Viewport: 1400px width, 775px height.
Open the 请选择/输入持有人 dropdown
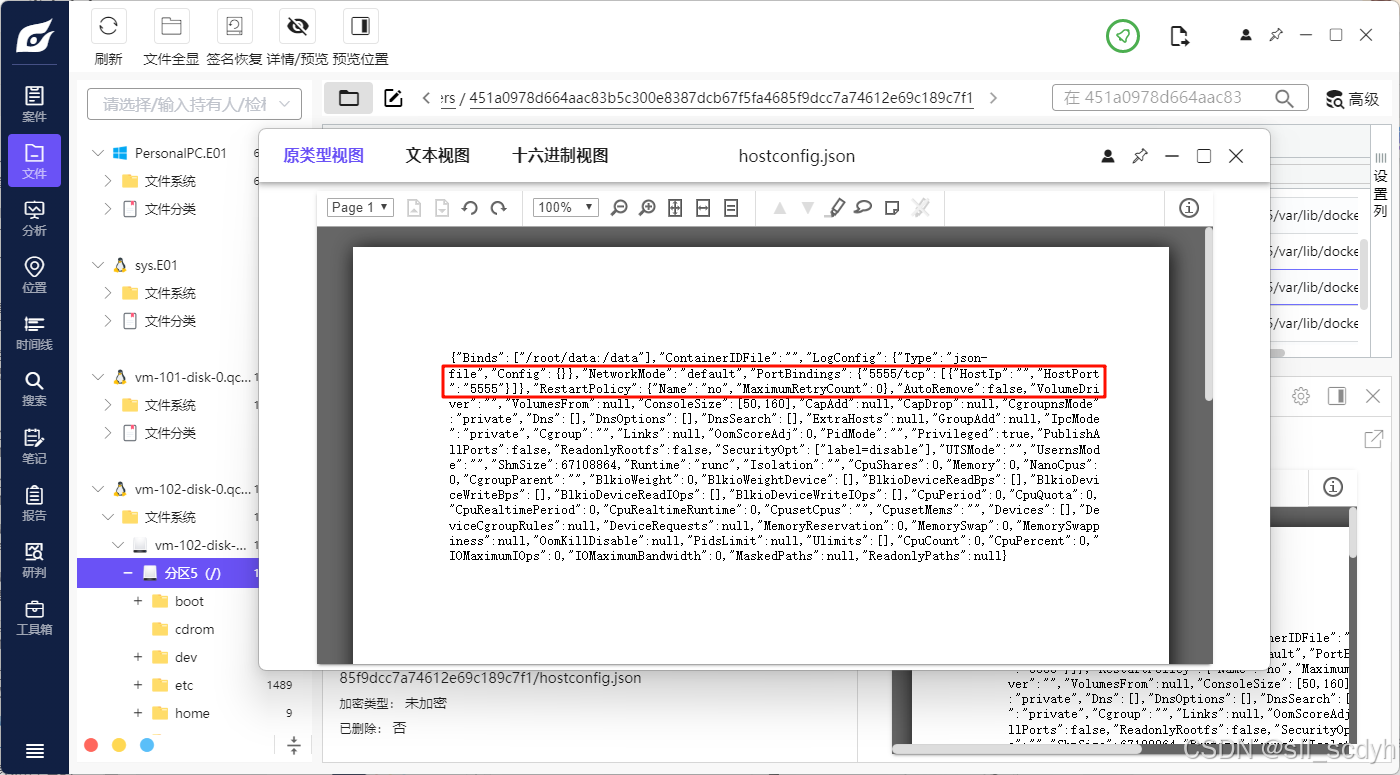coord(194,104)
